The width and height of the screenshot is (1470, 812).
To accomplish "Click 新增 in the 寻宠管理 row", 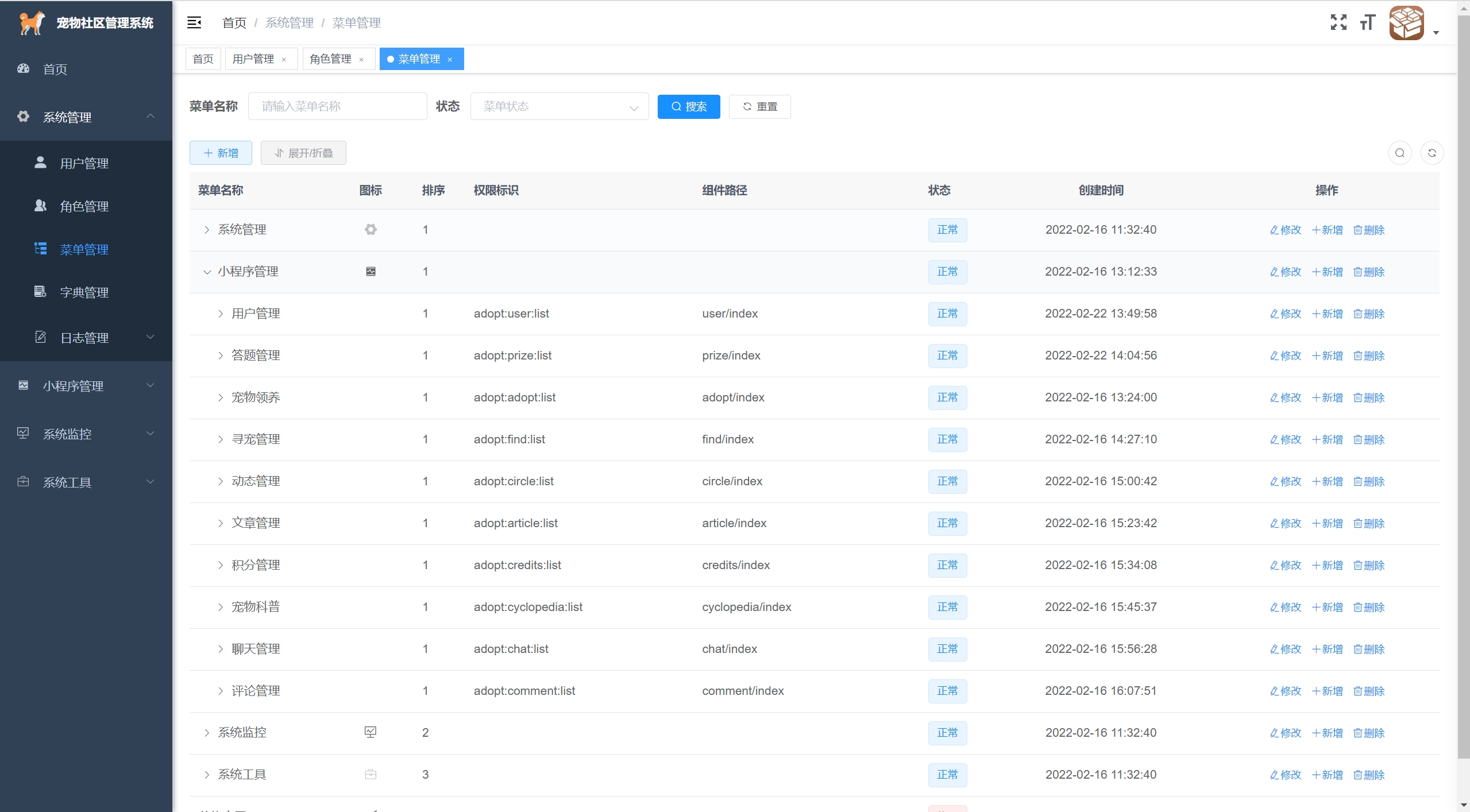I will pyautogui.click(x=1328, y=439).
